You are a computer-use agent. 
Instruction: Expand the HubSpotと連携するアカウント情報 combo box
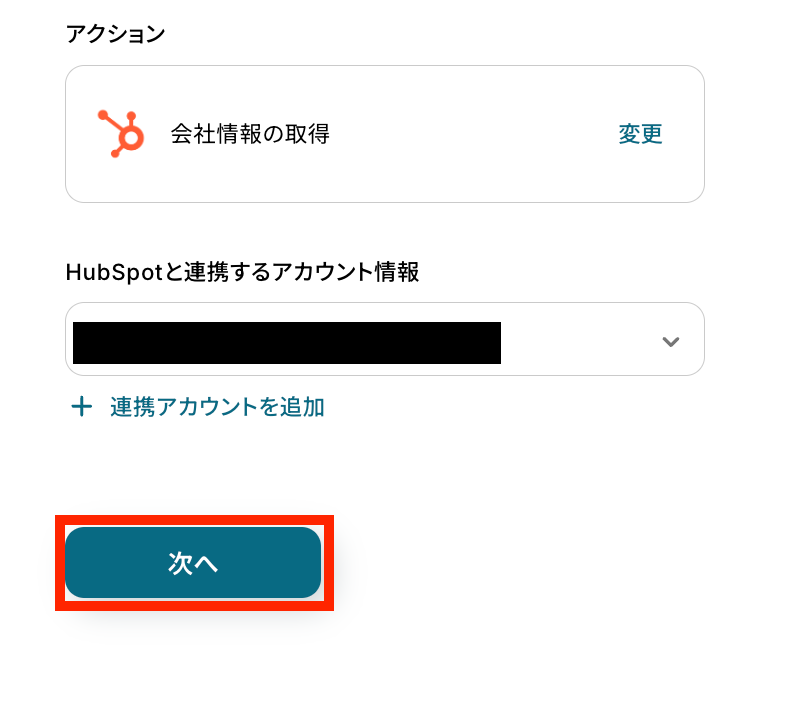coord(384,339)
